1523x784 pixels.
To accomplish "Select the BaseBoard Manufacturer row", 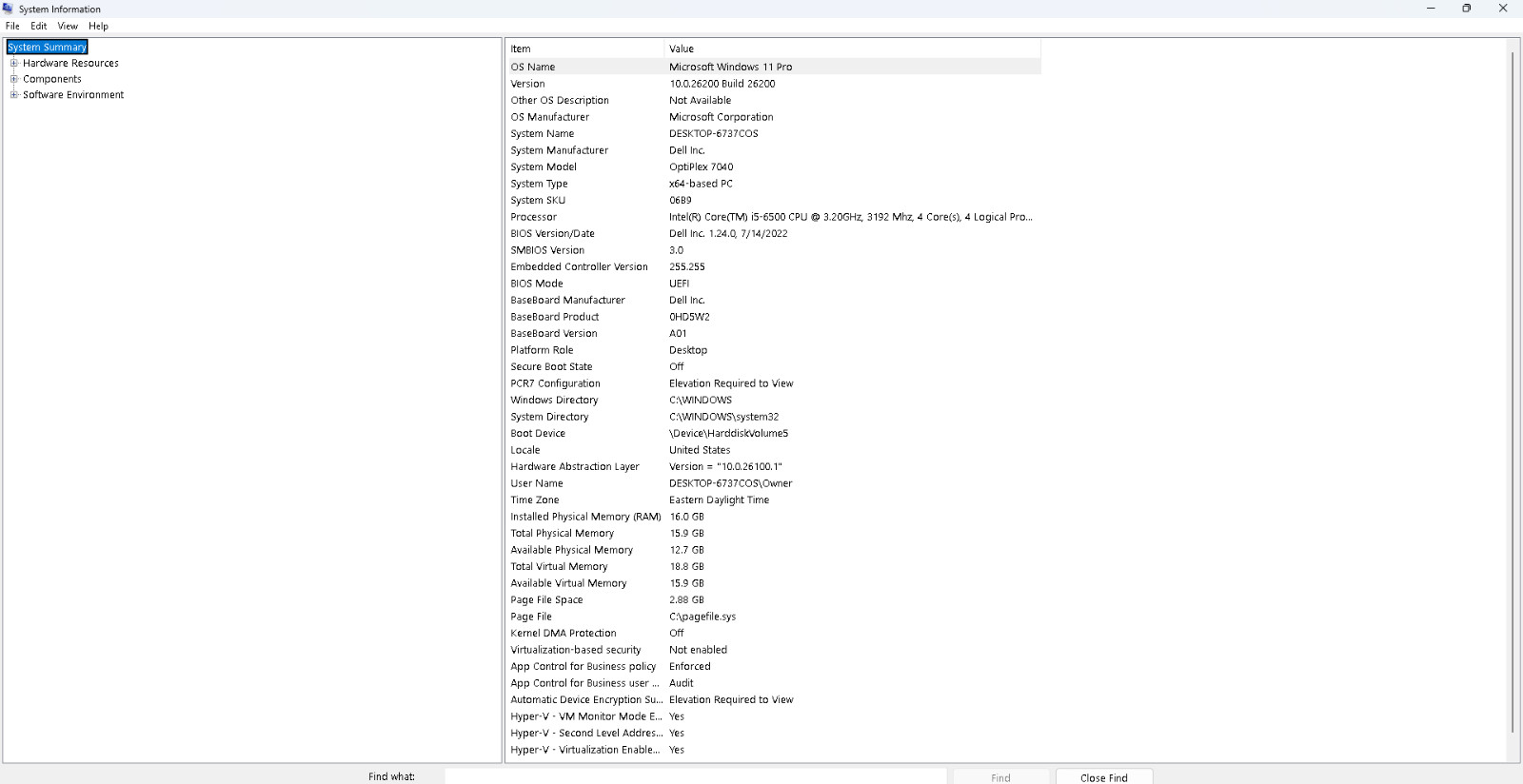I will point(774,300).
